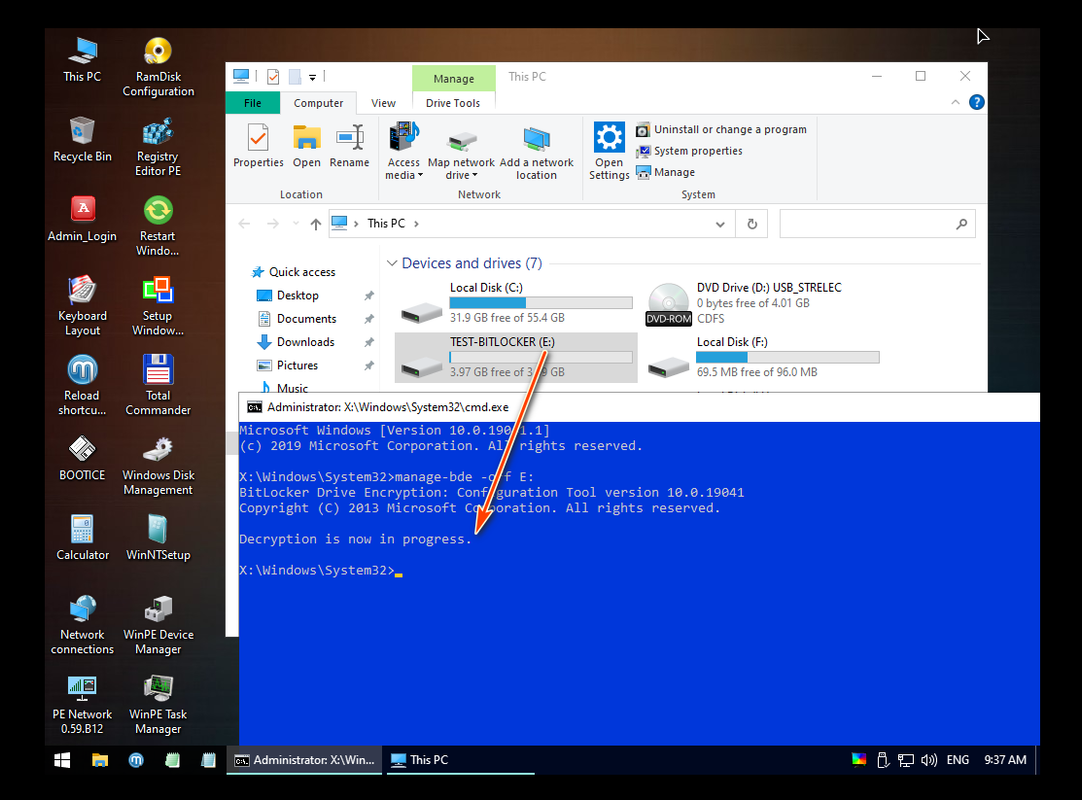Click the Rename ribbon button
The width and height of the screenshot is (1082, 800).
[x=349, y=146]
